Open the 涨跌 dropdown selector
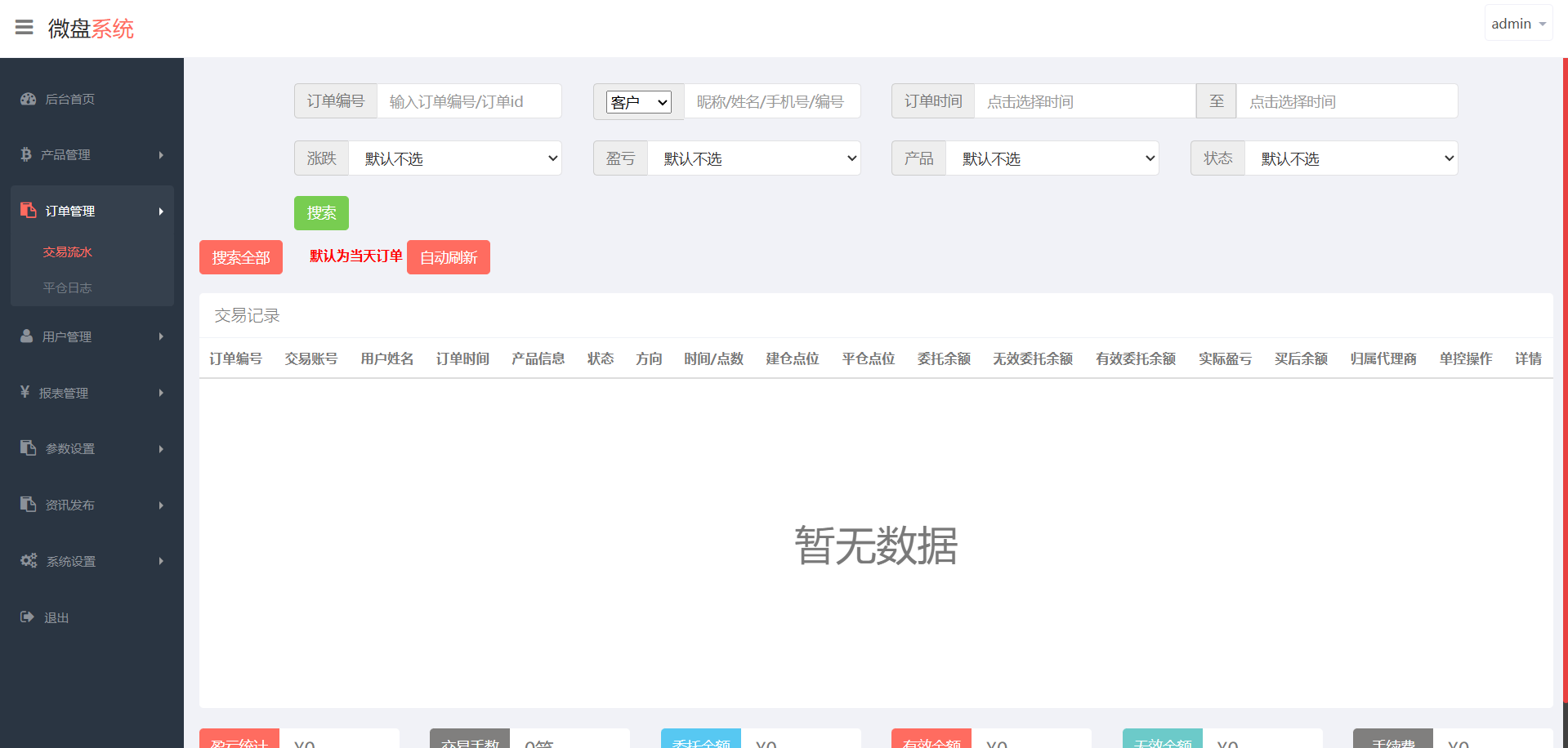This screenshot has height=748, width=1568. pyautogui.click(x=454, y=158)
